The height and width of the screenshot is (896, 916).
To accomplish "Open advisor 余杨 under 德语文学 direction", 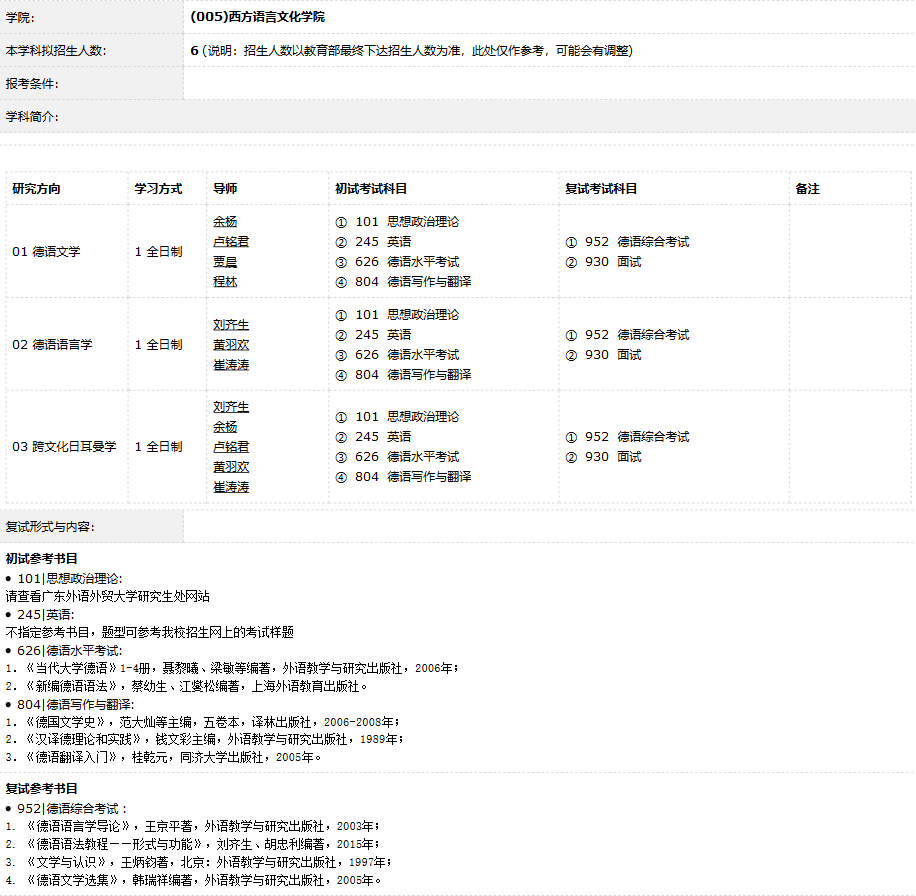I will tap(225, 222).
